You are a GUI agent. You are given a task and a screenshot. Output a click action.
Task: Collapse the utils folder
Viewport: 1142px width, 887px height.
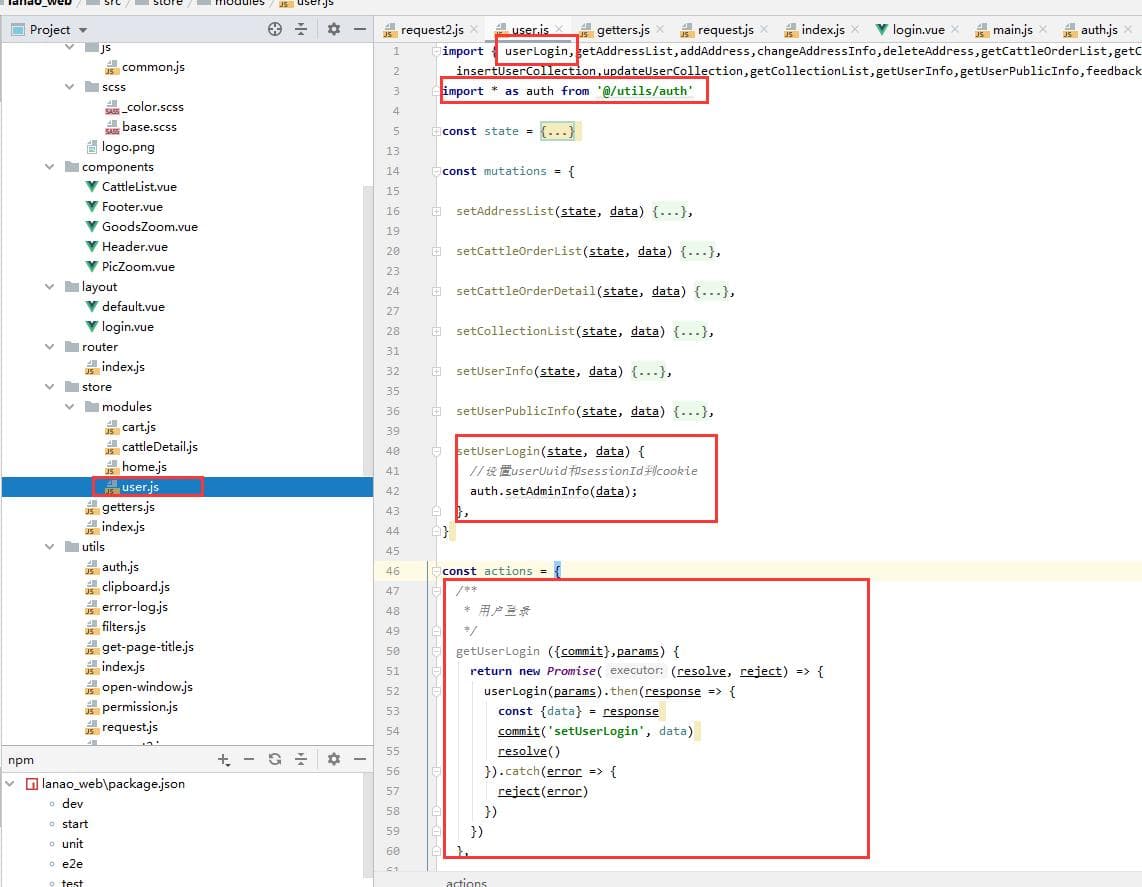pyautogui.click(x=50, y=546)
